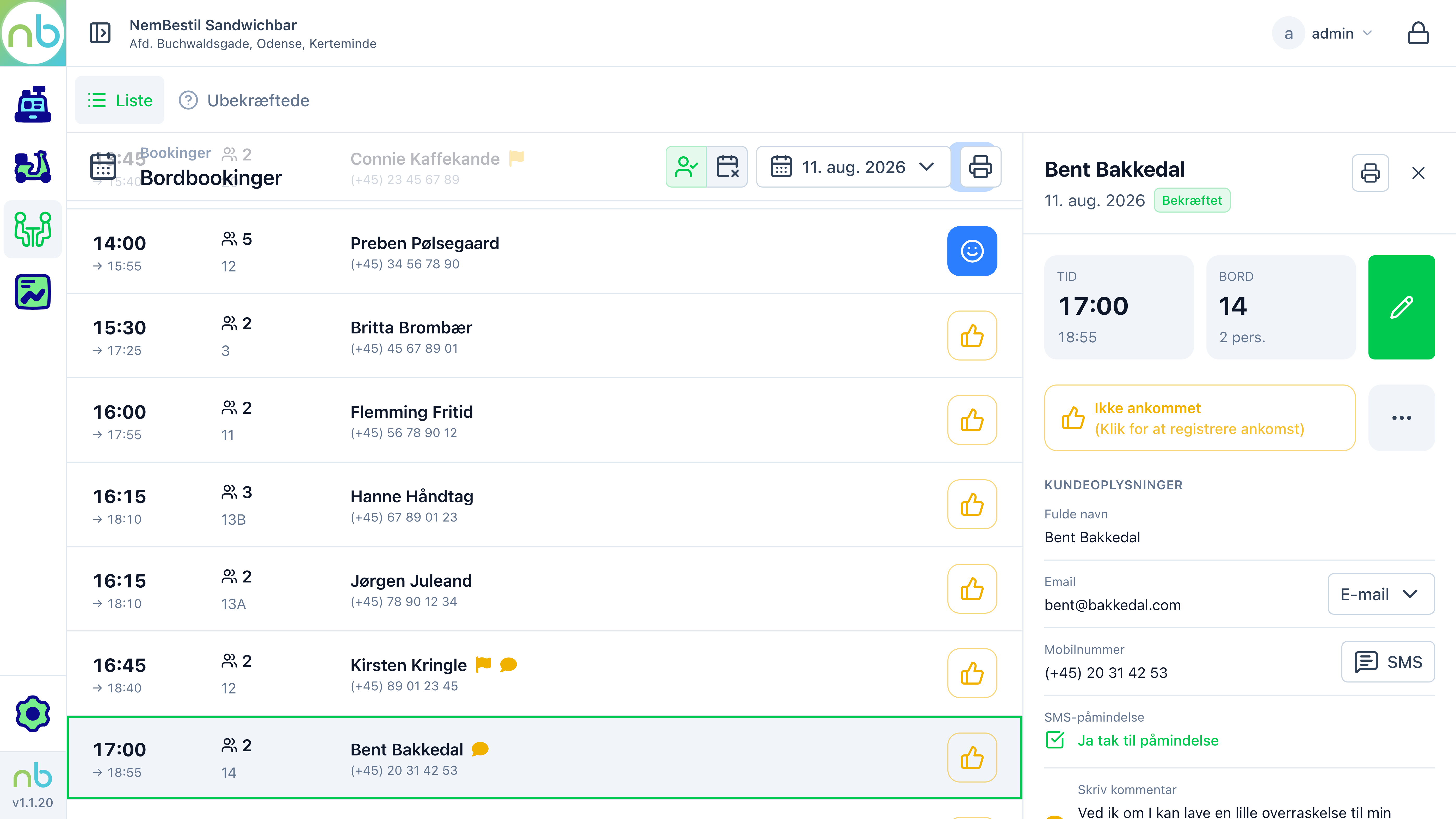1456x819 pixels.
Task: Switch to the Ubekræftede tab
Action: [244, 100]
